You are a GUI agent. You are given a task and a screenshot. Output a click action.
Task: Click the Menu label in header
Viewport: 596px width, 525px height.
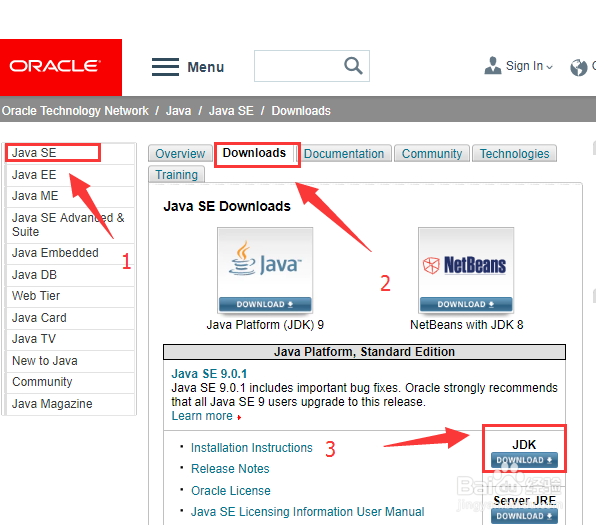pos(206,67)
